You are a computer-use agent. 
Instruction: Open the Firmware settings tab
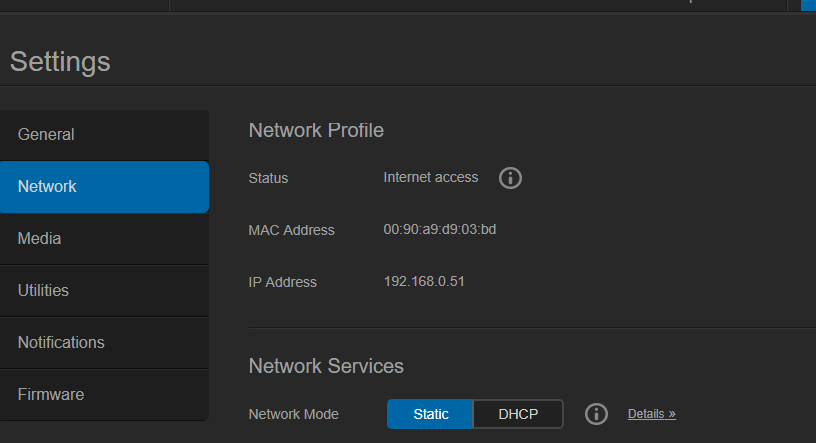[104, 394]
